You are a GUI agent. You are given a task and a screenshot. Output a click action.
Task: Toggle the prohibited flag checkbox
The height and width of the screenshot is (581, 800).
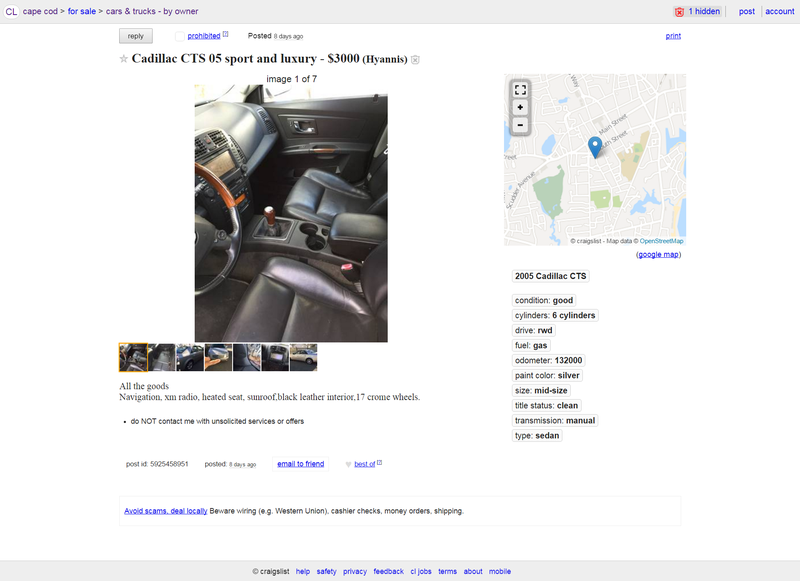180,36
